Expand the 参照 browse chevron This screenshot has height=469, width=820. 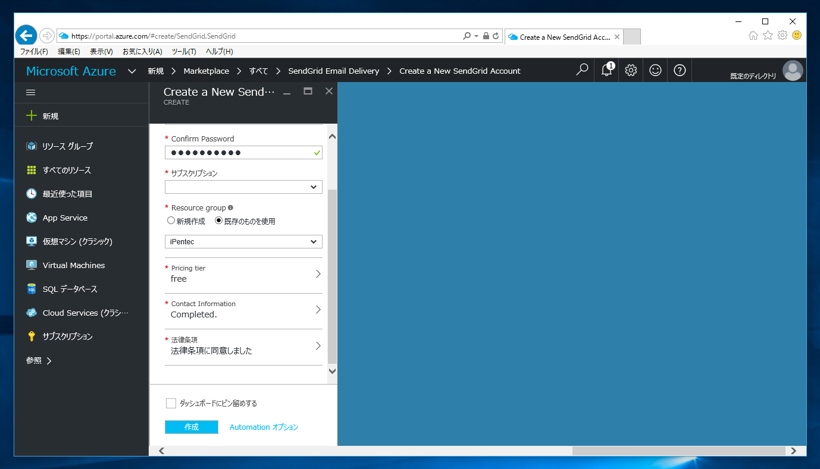pos(49,361)
